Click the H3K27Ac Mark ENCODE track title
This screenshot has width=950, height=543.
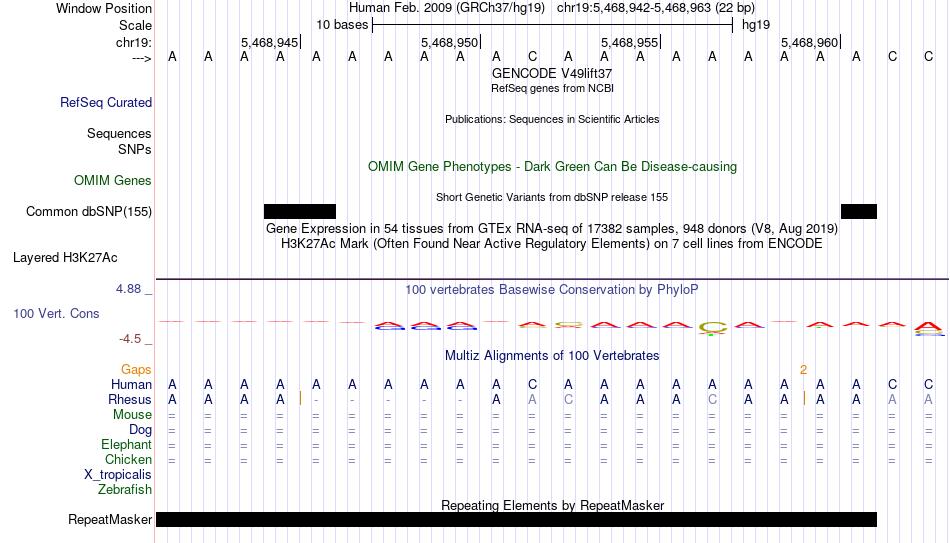pyautogui.click(x=552, y=244)
